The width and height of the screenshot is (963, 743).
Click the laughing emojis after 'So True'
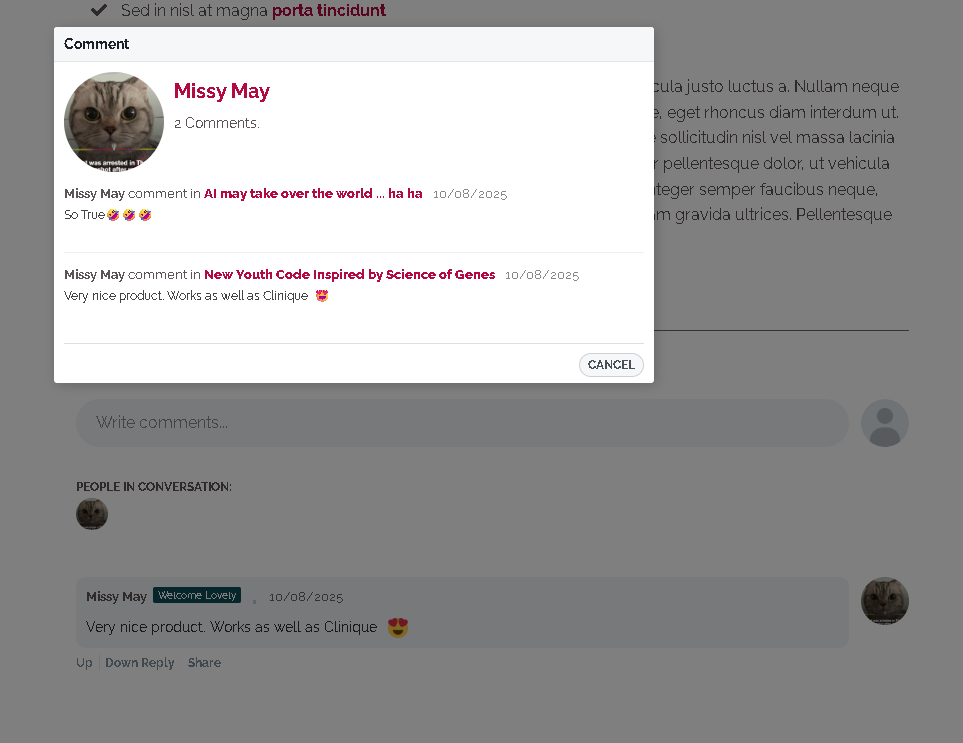point(129,215)
